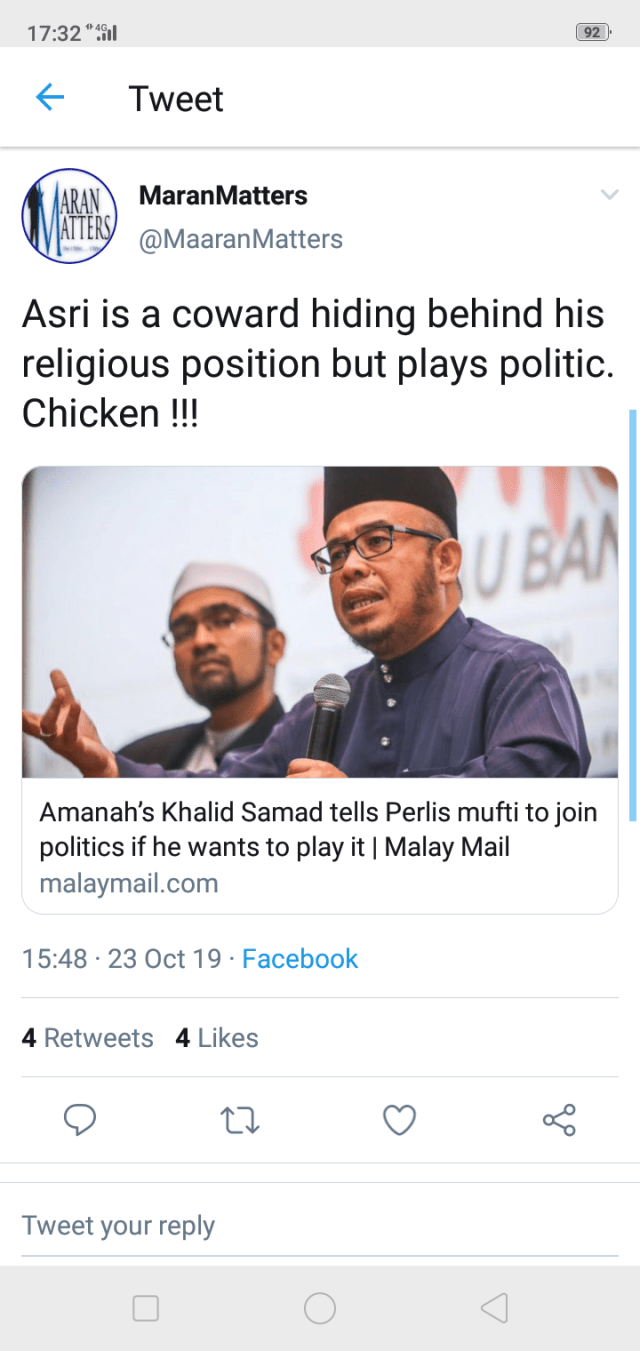
Task: Share the tweet via share icon
Action: 559,1119
